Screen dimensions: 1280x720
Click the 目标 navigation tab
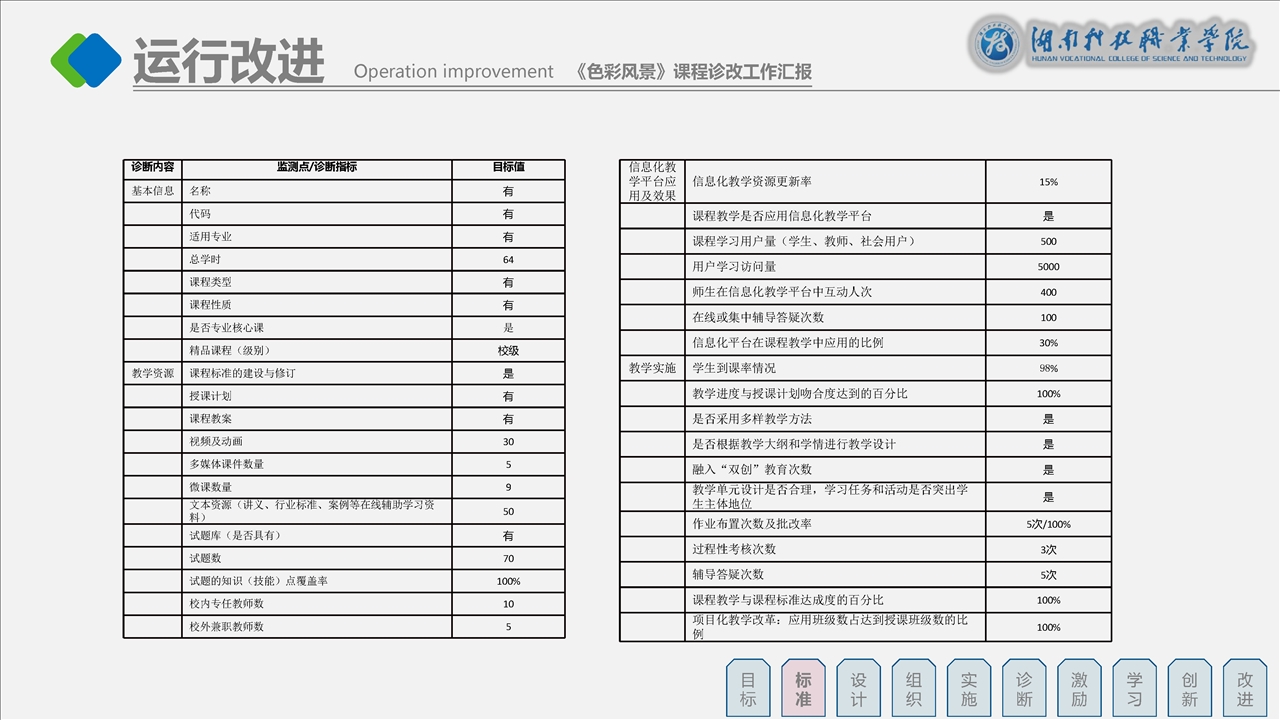748,689
